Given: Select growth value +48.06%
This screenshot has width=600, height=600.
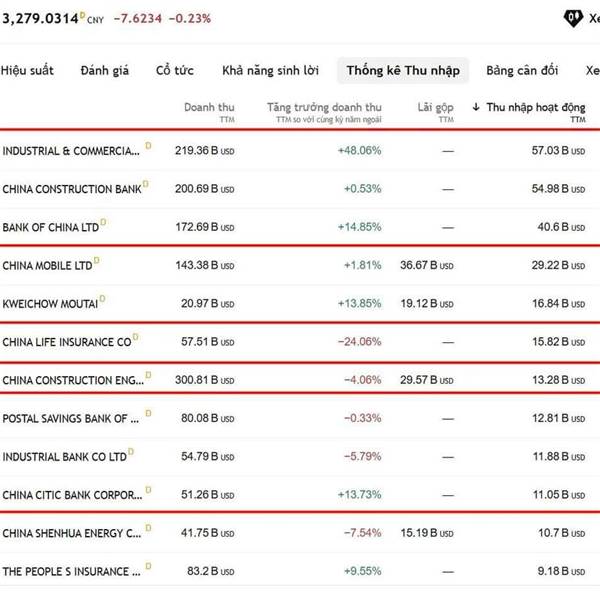Looking at the screenshot, I should click(x=359, y=151).
